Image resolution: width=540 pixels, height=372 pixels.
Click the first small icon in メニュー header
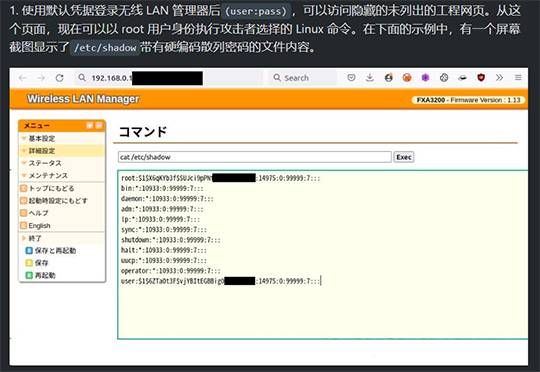(x=90, y=126)
